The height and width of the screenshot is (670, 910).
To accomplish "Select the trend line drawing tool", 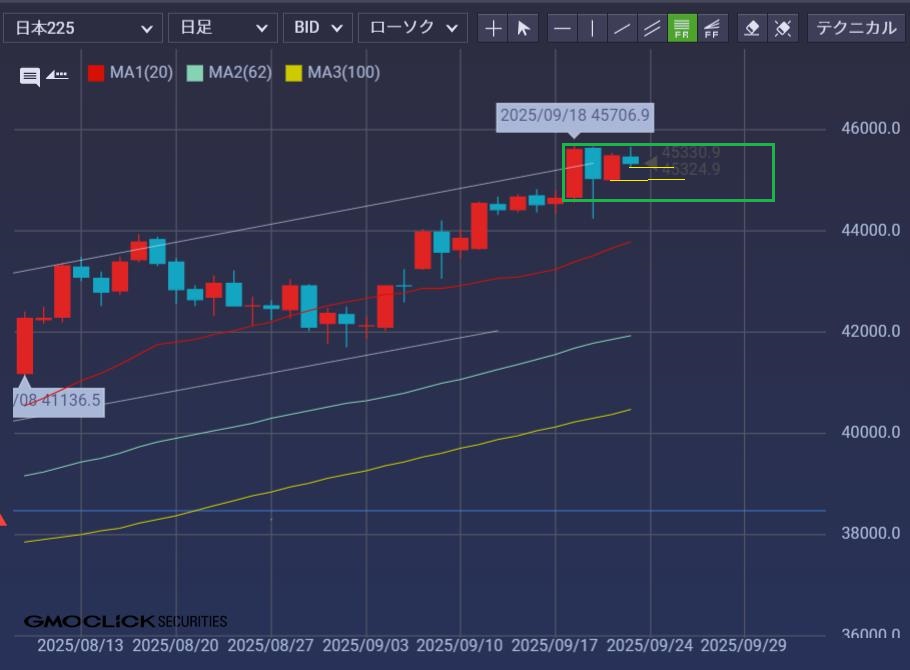I will point(623,28).
